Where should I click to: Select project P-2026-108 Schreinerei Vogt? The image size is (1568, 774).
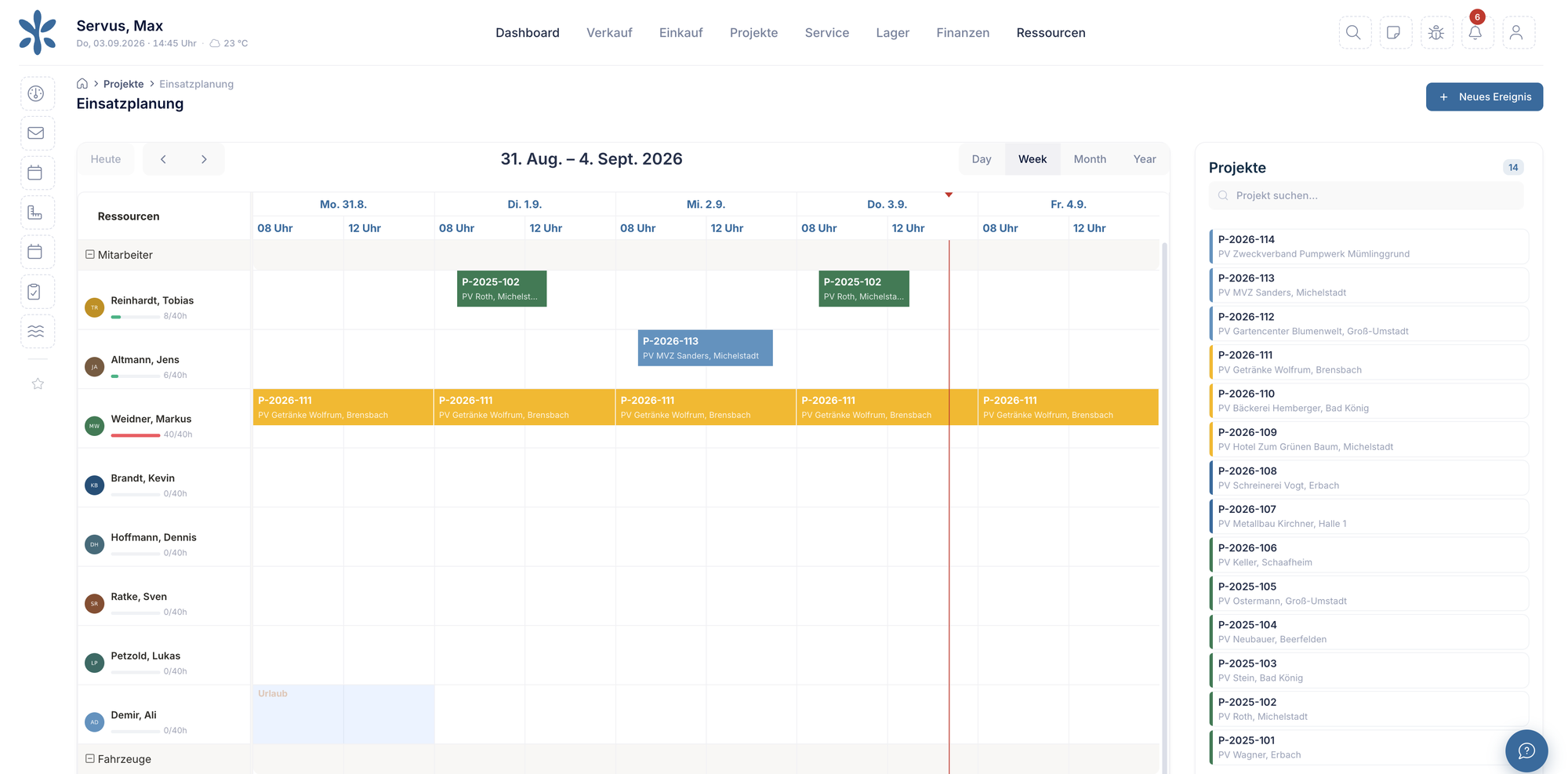click(1369, 478)
